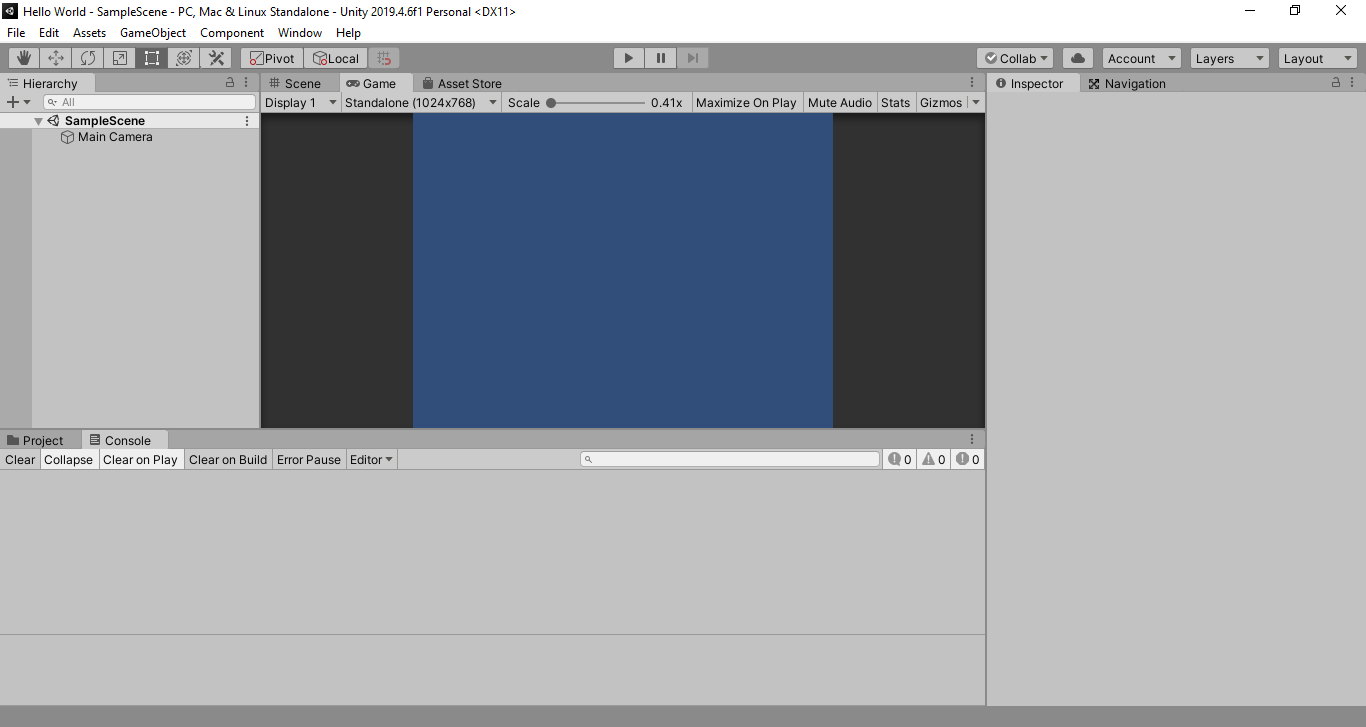Open the GameObject menu
This screenshot has width=1366, height=727.
152,32
